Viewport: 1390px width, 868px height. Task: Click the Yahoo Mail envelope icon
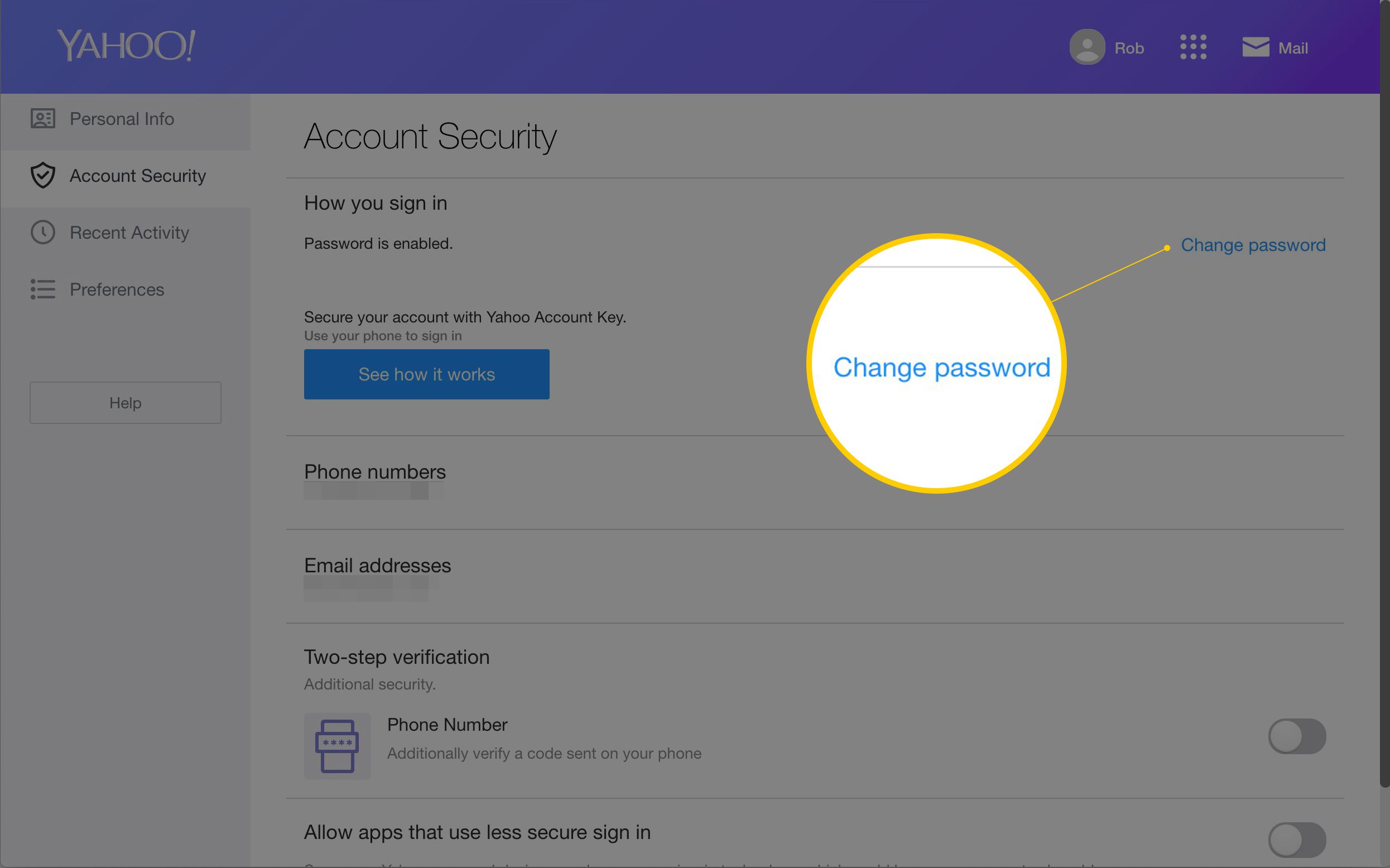coord(1254,47)
